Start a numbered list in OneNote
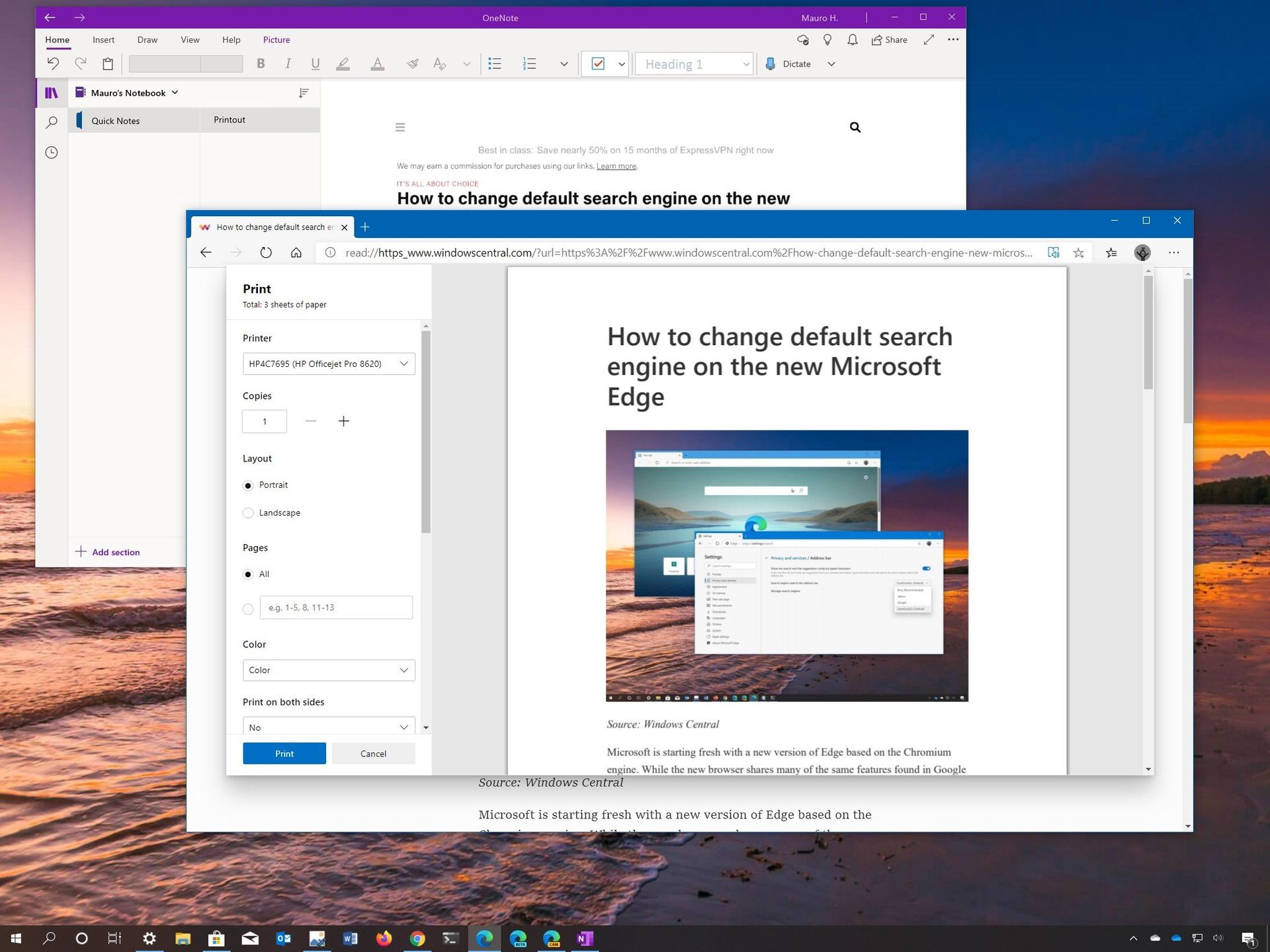Image resolution: width=1270 pixels, height=952 pixels. [529, 63]
